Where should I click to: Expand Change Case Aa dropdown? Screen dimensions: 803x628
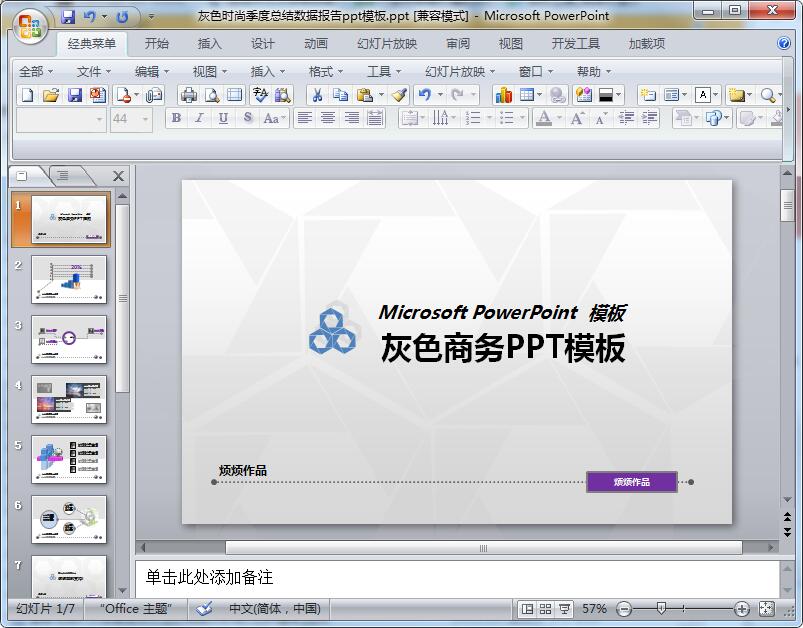(284, 119)
